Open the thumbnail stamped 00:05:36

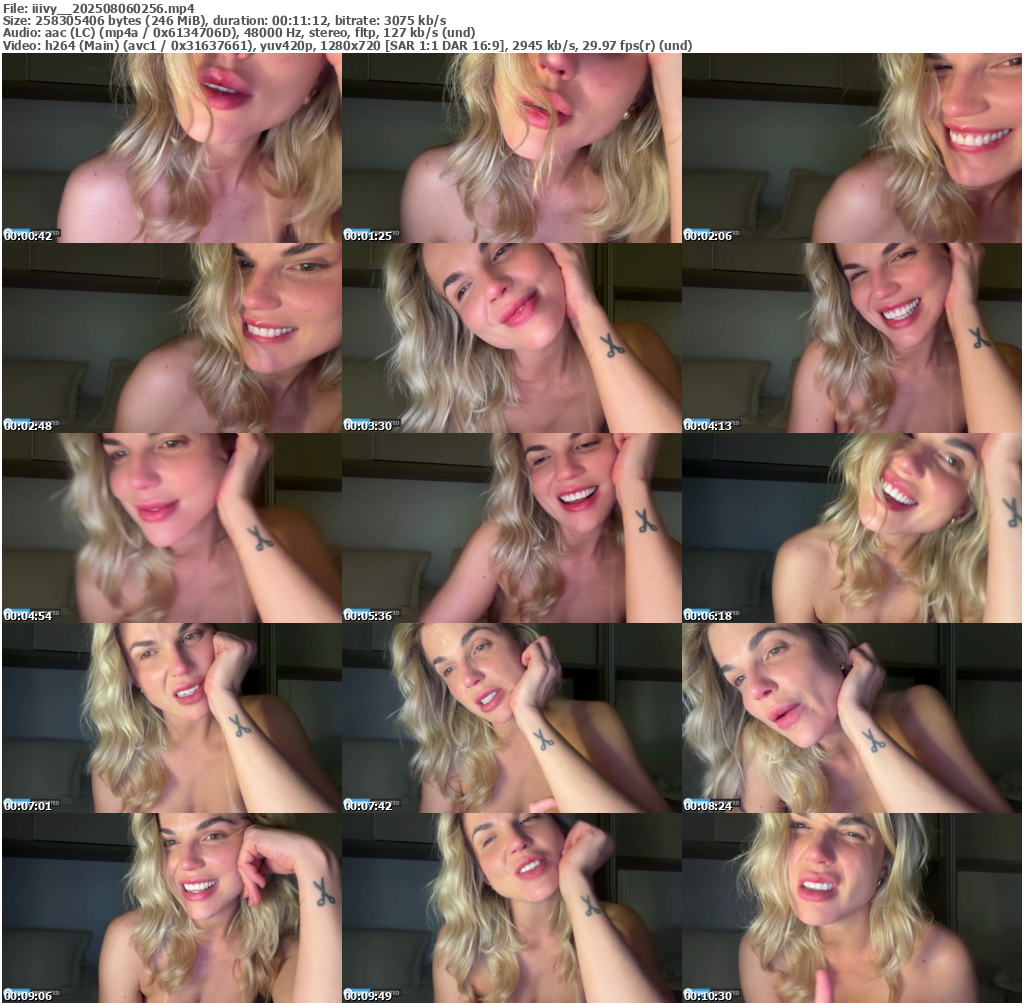(x=511, y=528)
